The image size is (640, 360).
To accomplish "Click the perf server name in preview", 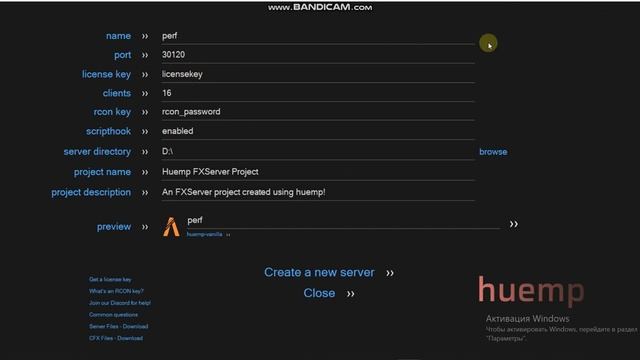I will 195,220.
